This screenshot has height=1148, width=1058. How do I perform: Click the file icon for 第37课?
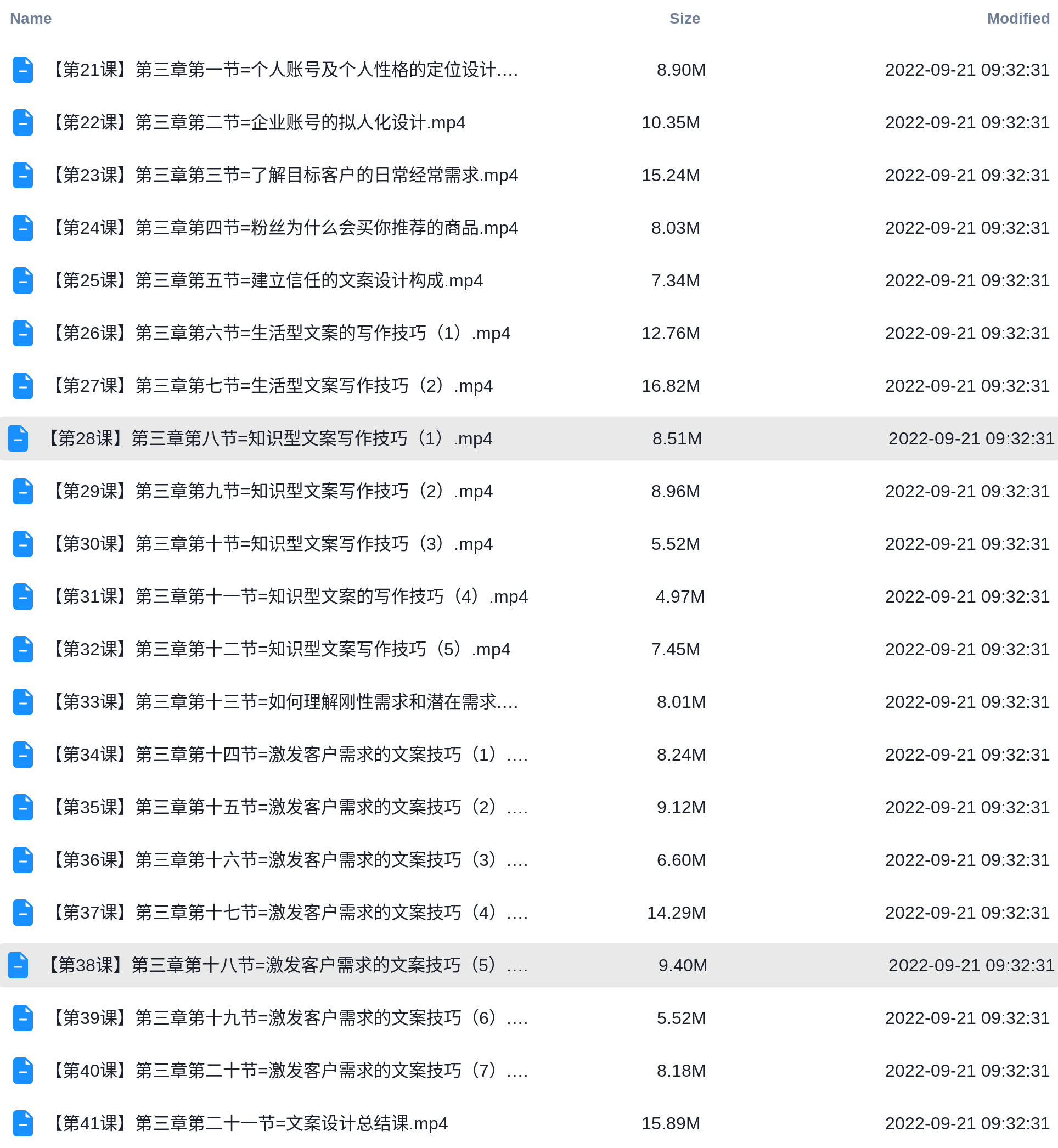[23, 913]
